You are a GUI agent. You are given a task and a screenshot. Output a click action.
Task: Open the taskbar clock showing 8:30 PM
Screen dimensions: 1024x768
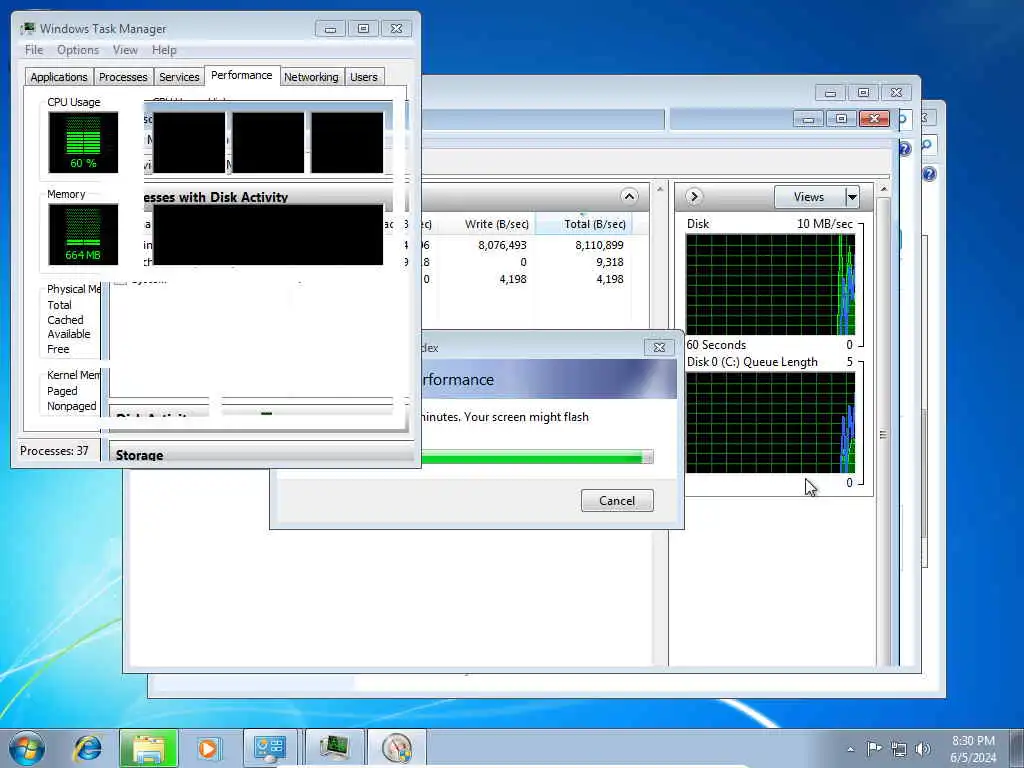tap(973, 749)
